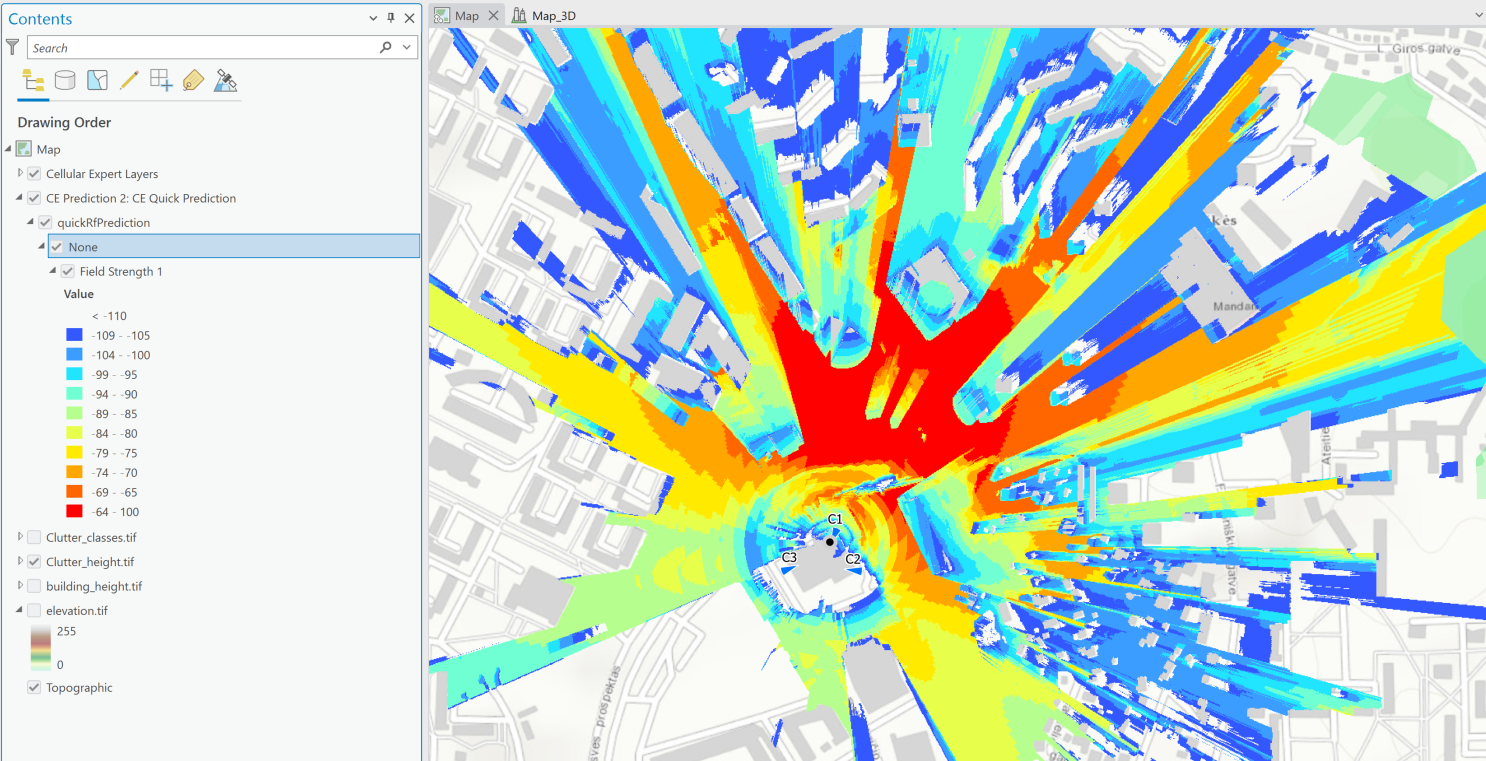Enable Clutter_classes.tif layer checkbox

[34, 537]
